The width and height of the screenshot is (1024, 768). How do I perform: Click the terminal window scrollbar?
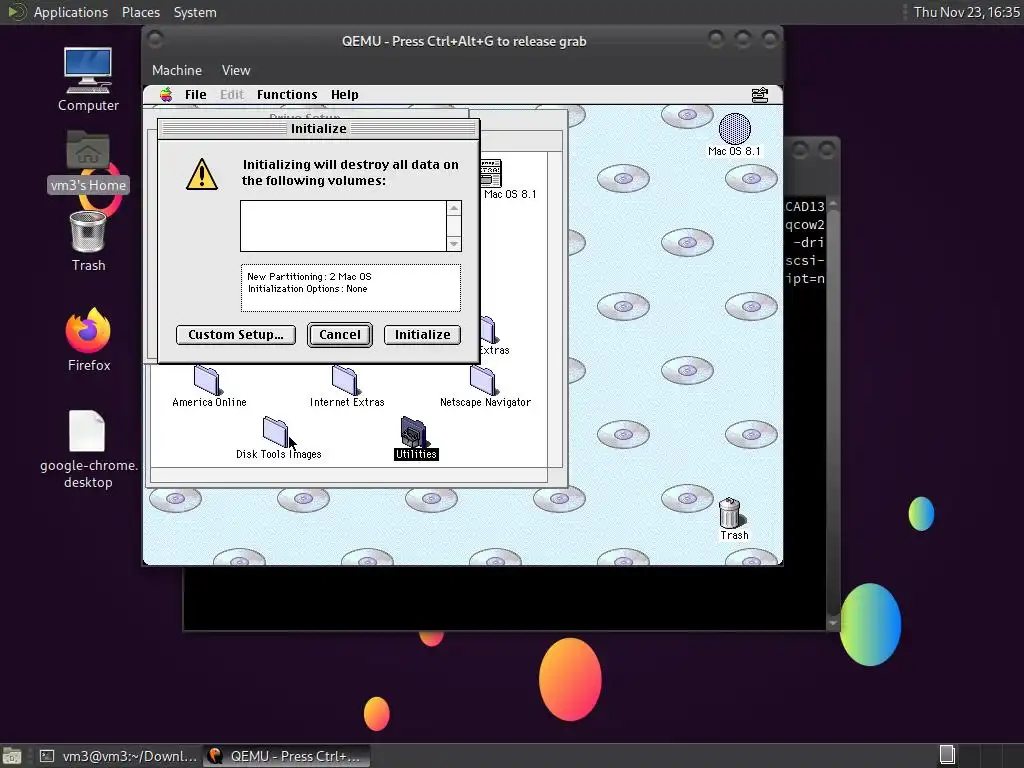833,413
